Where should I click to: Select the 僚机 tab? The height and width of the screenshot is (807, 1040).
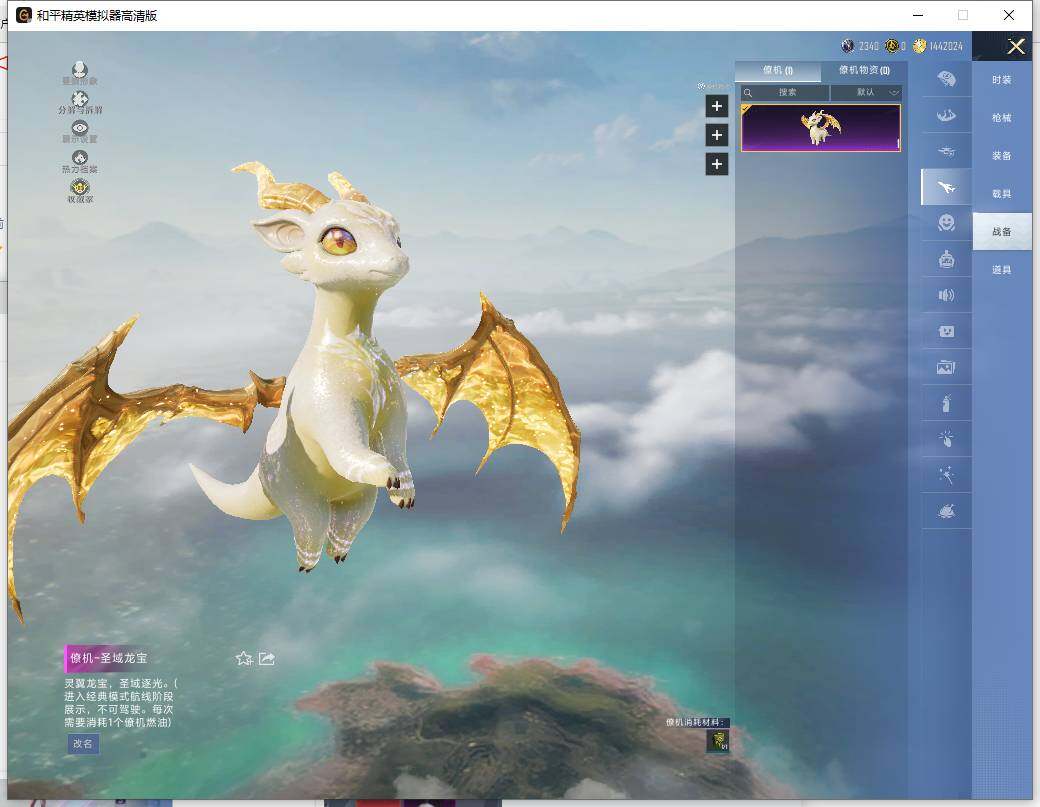(778, 71)
